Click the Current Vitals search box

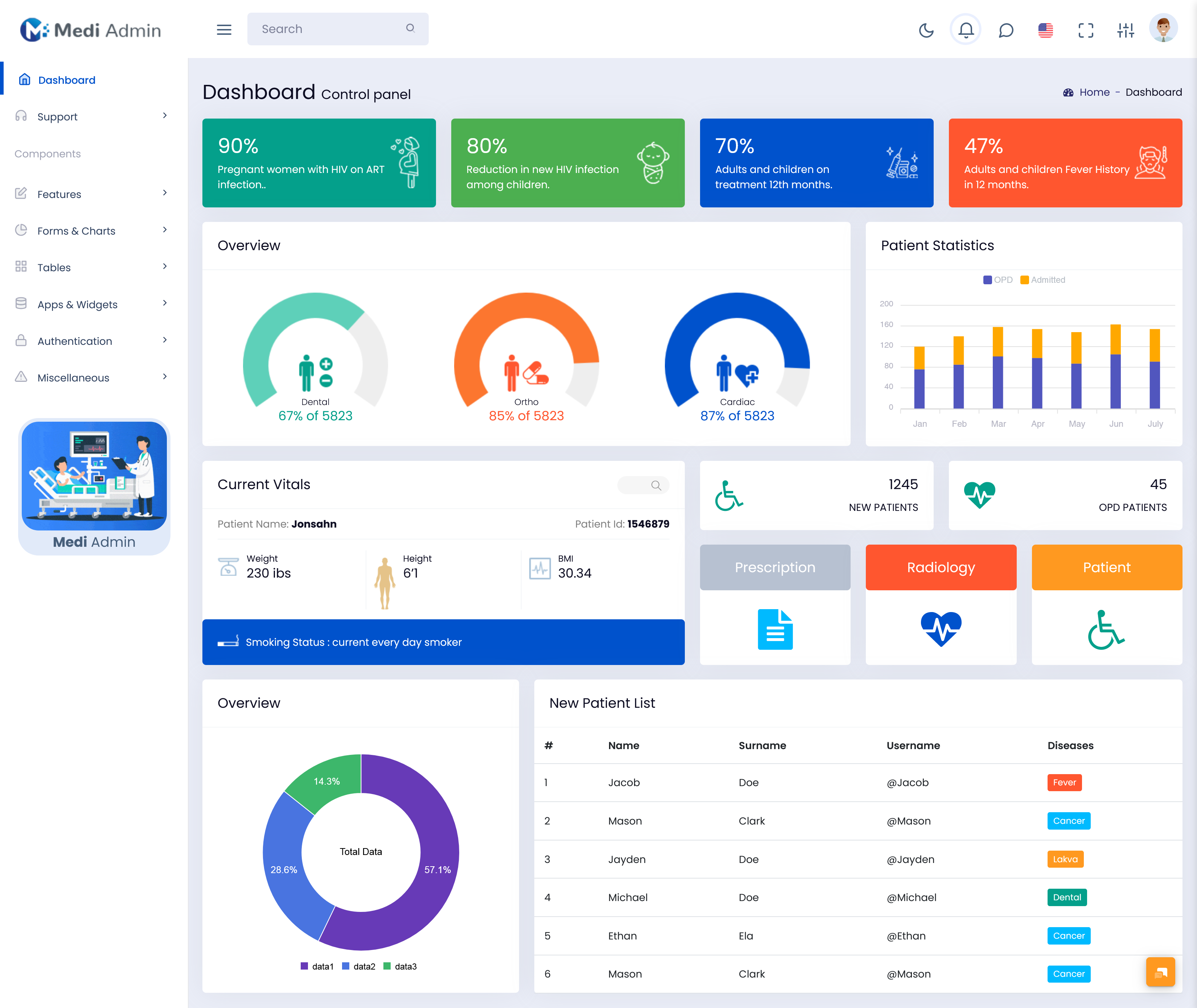tap(643, 485)
